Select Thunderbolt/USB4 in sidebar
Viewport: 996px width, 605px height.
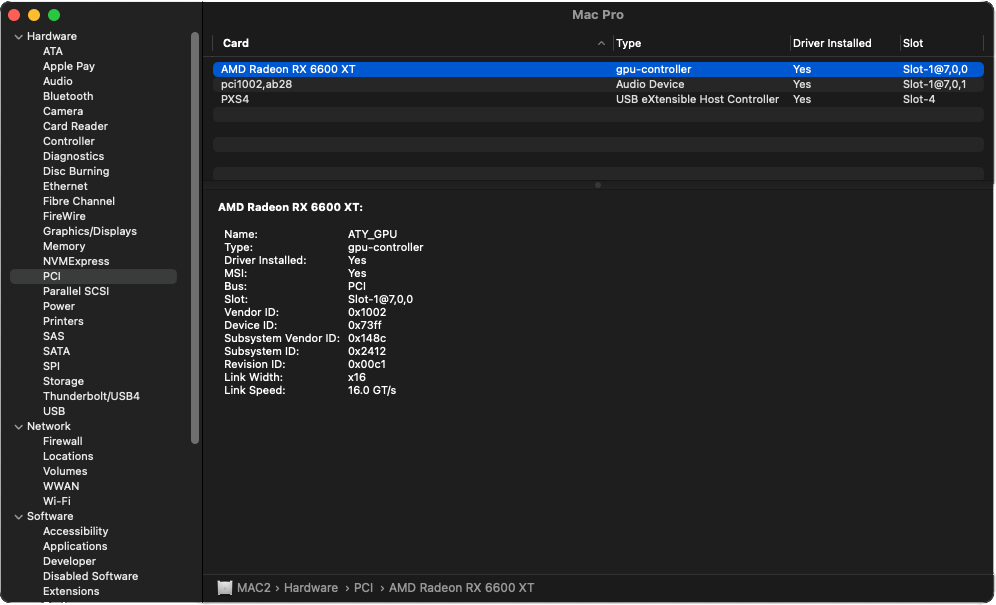point(91,397)
